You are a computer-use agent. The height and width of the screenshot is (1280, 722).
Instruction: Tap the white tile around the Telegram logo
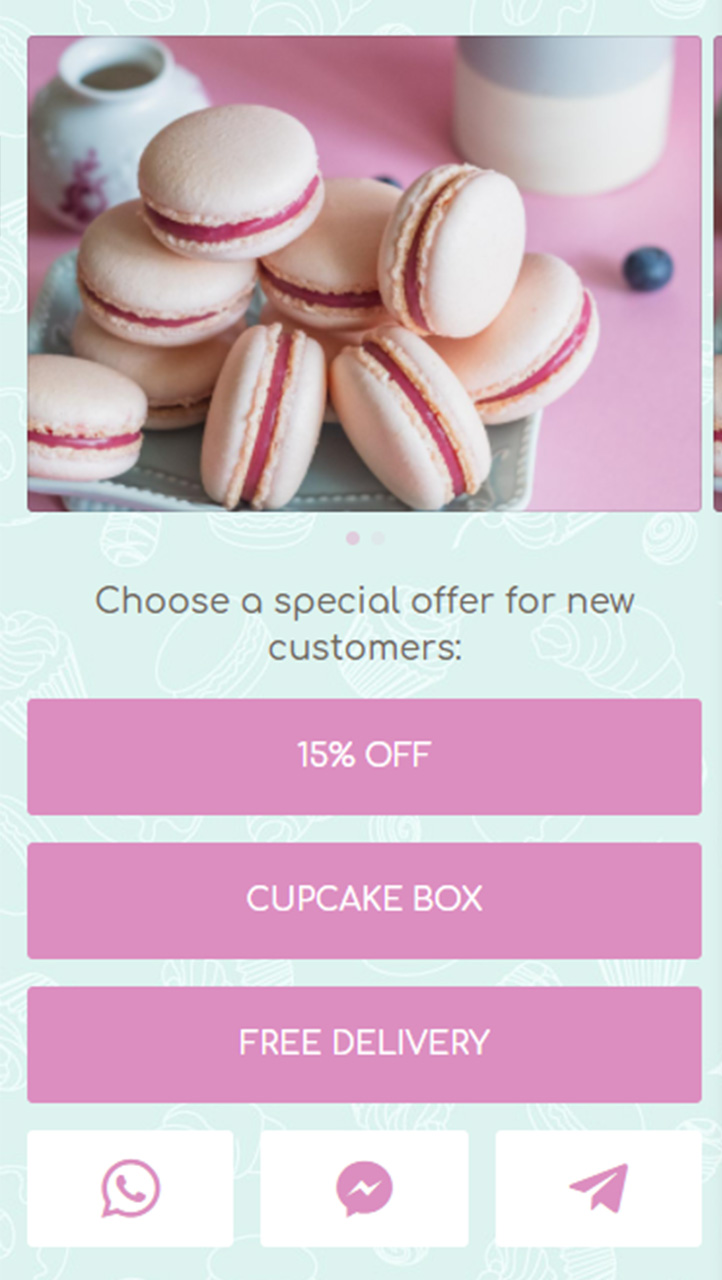pos(598,1188)
